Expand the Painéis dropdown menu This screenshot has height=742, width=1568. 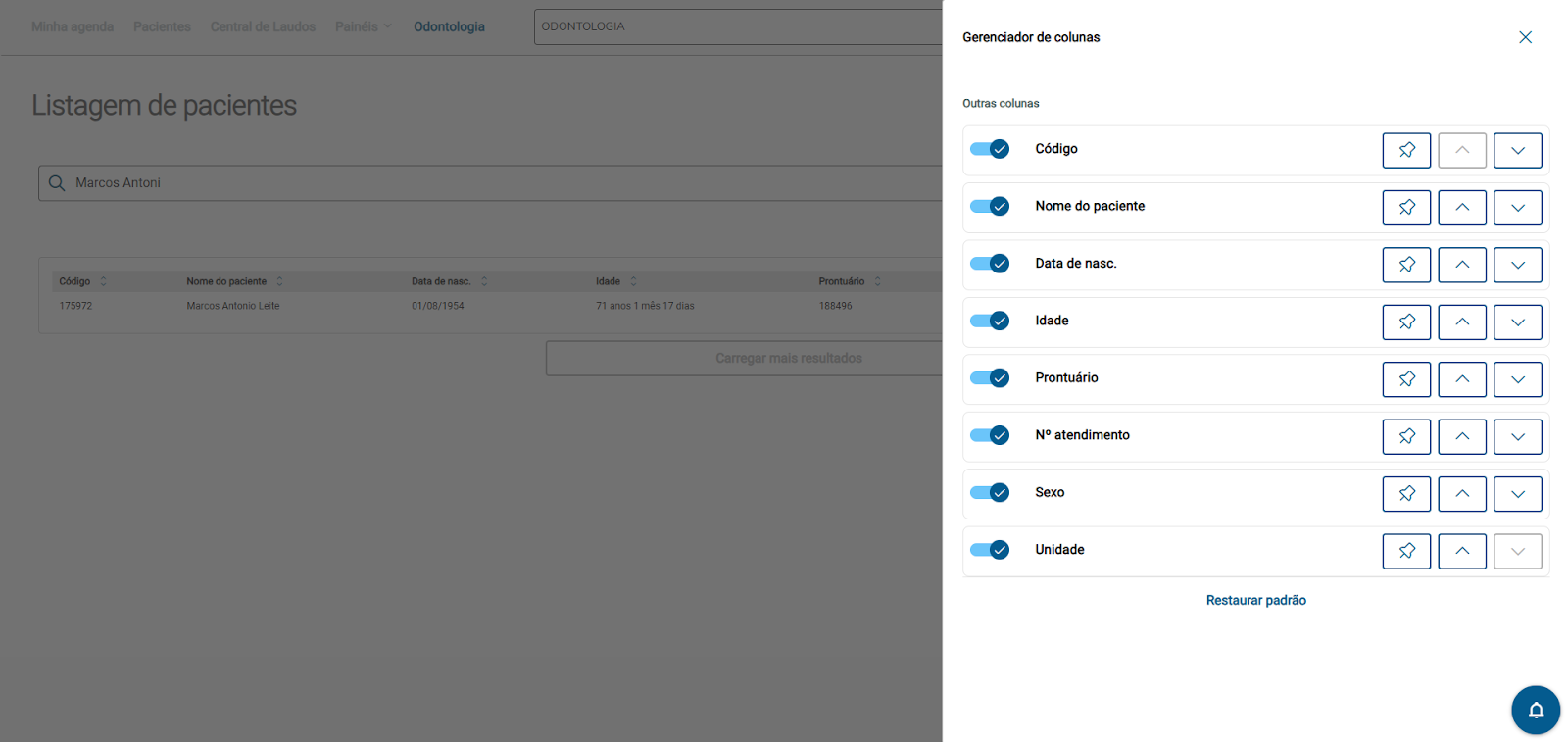(x=363, y=26)
